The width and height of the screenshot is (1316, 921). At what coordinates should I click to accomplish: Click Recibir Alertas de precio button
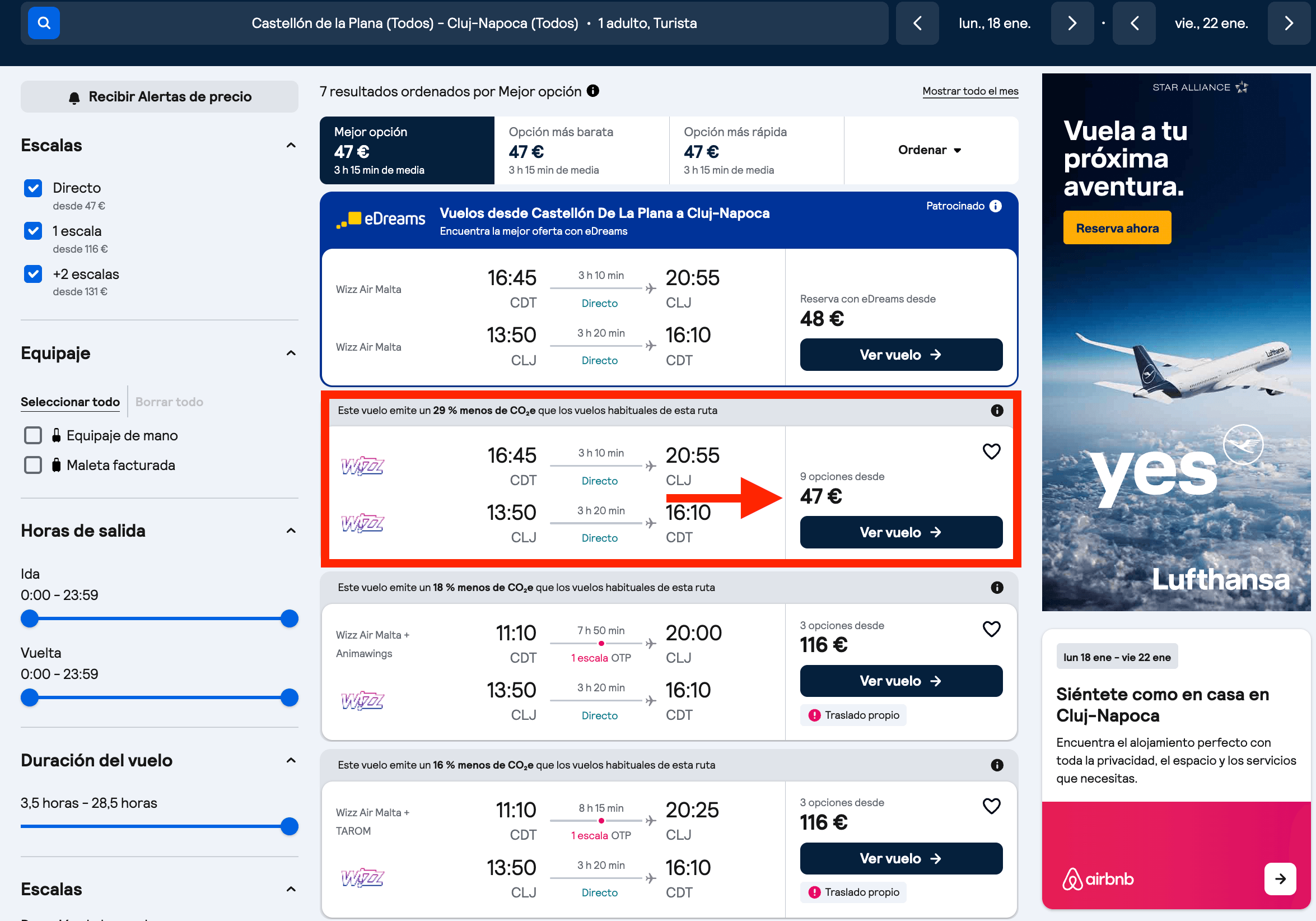pos(160,97)
